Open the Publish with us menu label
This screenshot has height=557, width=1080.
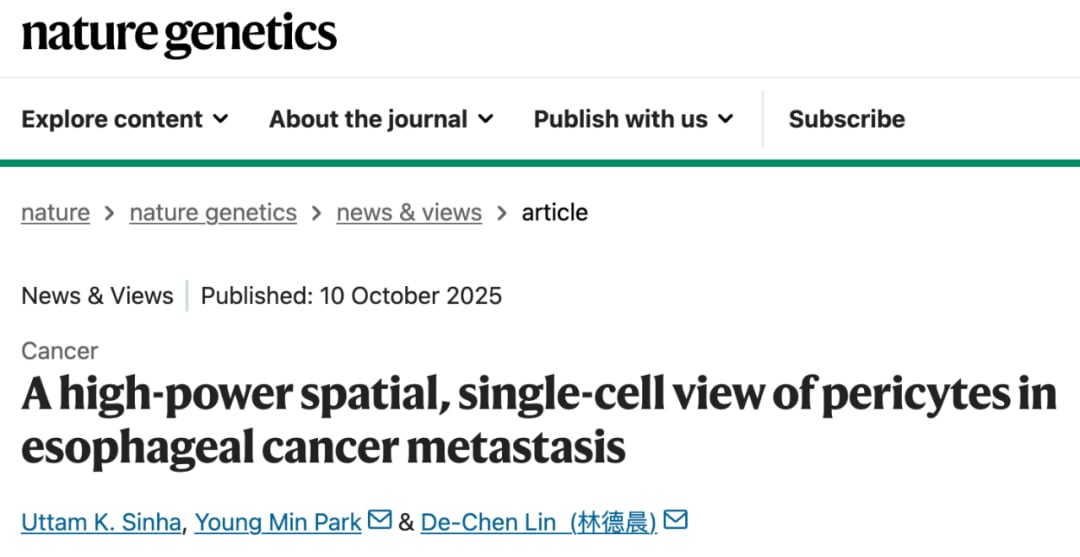tap(620, 119)
